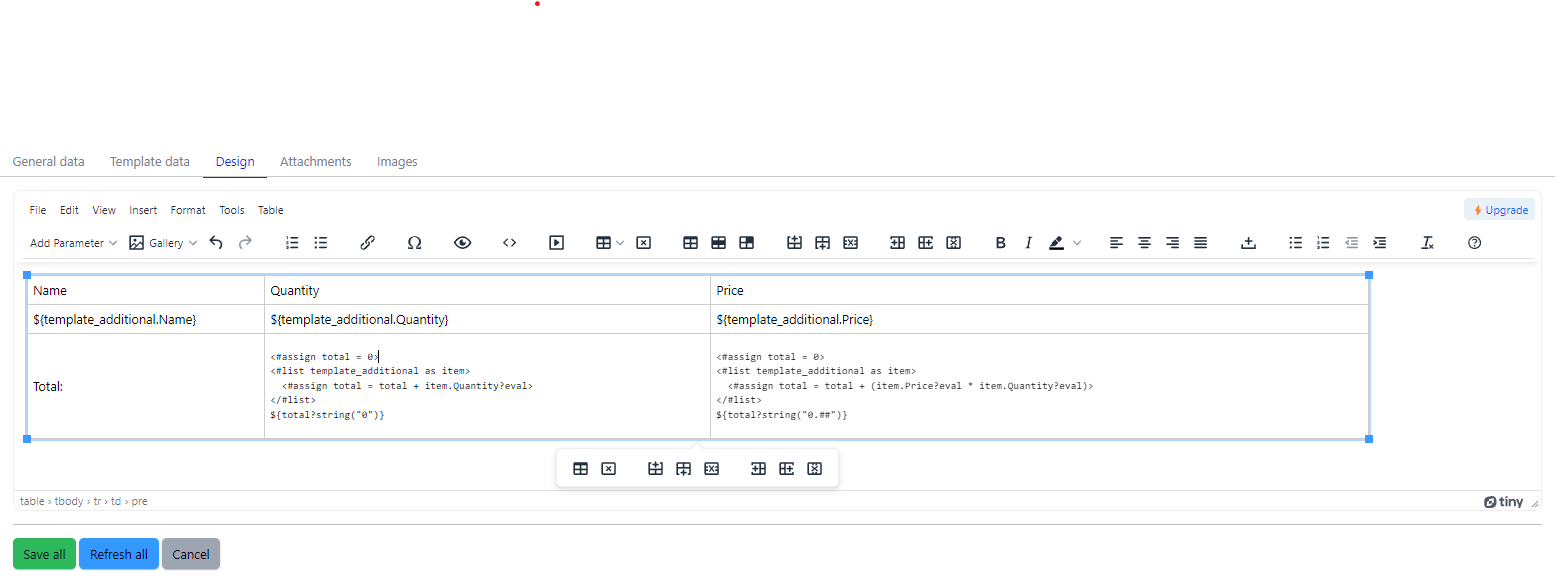Click Refresh all button
The image size is (1560, 579).
(x=119, y=554)
